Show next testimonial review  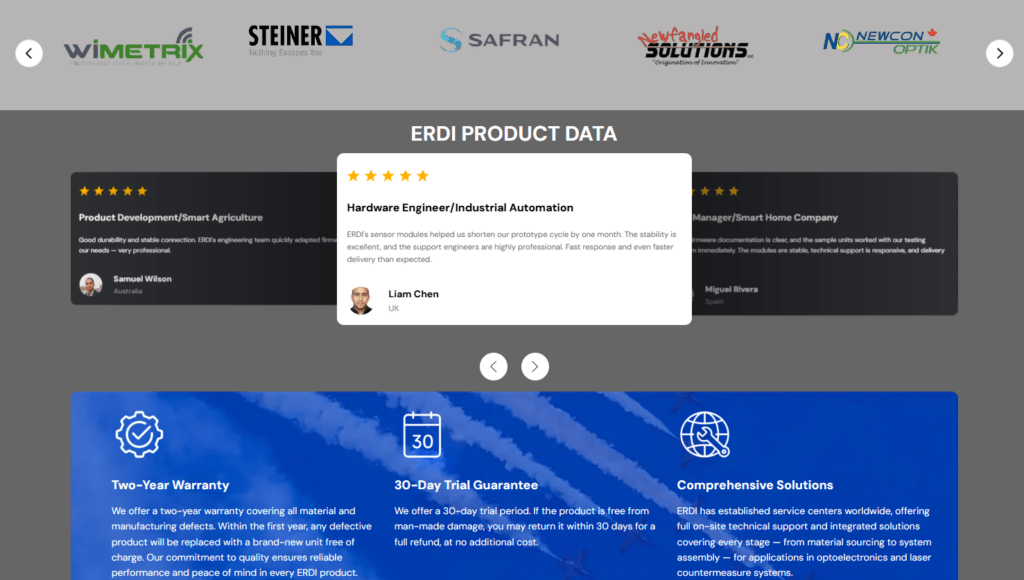(535, 367)
